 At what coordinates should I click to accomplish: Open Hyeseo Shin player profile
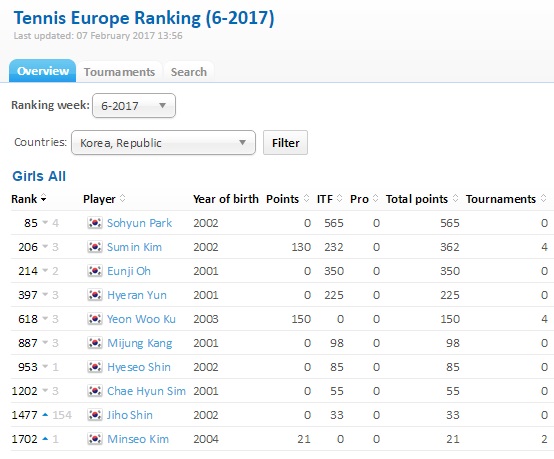pos(138,367)
